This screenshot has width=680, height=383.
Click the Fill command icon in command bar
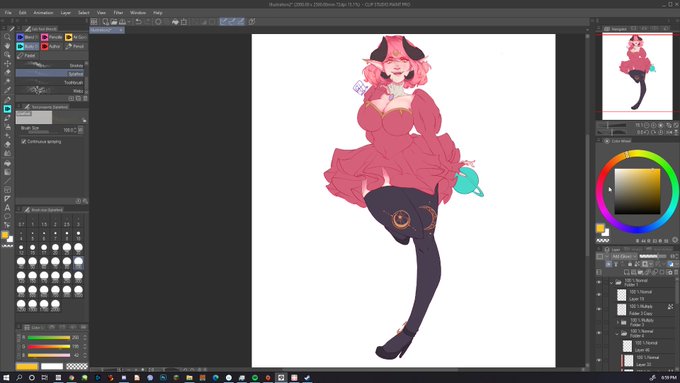coord(175,22)
